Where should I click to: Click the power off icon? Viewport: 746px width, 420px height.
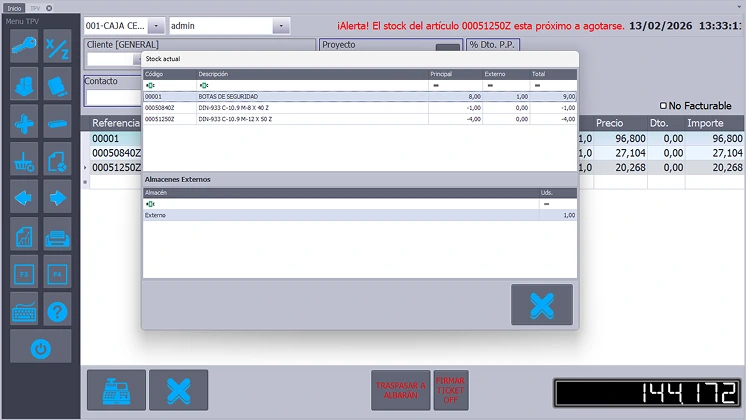coord(40,348)
